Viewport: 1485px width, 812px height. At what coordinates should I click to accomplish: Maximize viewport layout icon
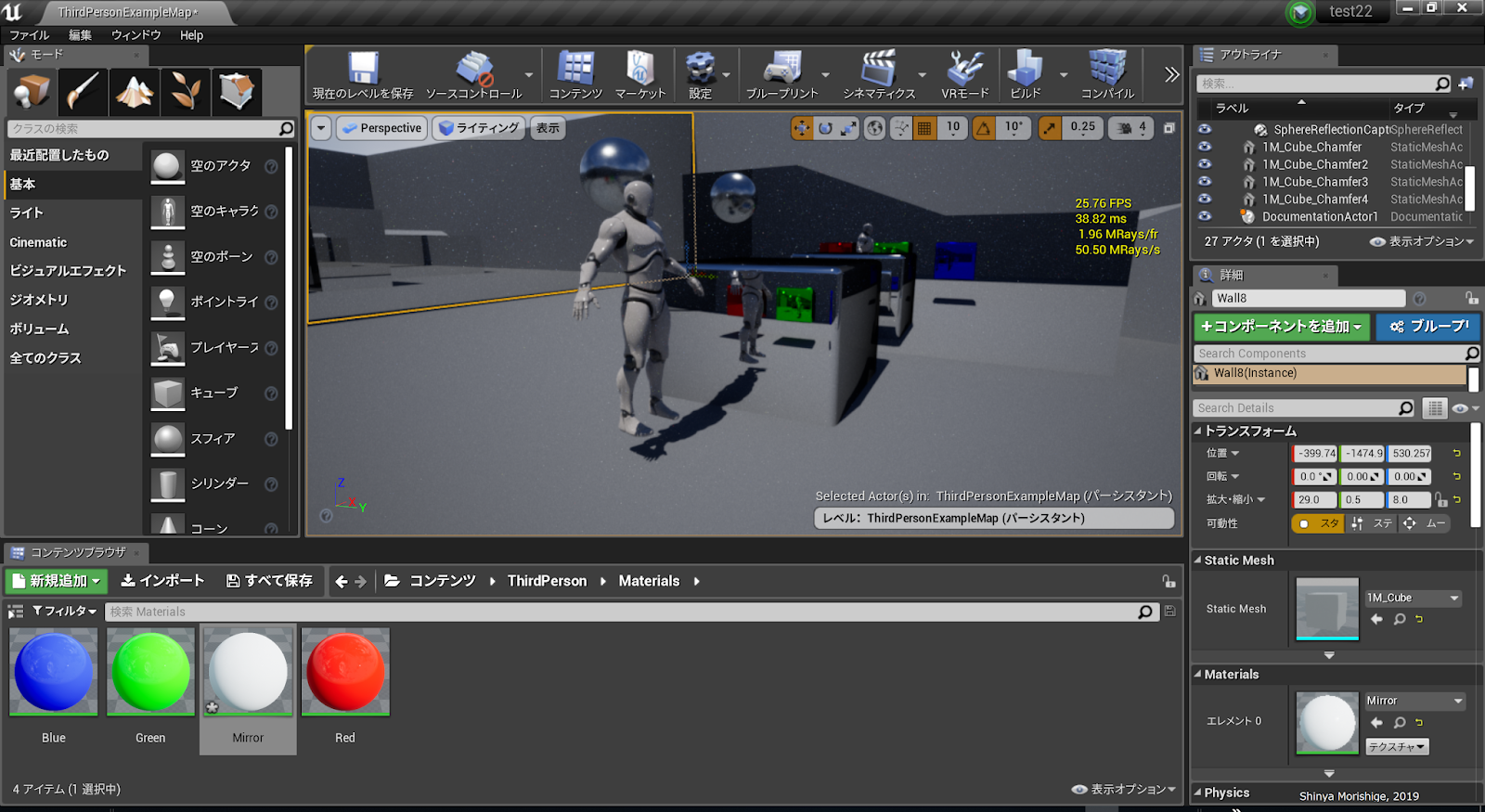[x=1169, y=128]
